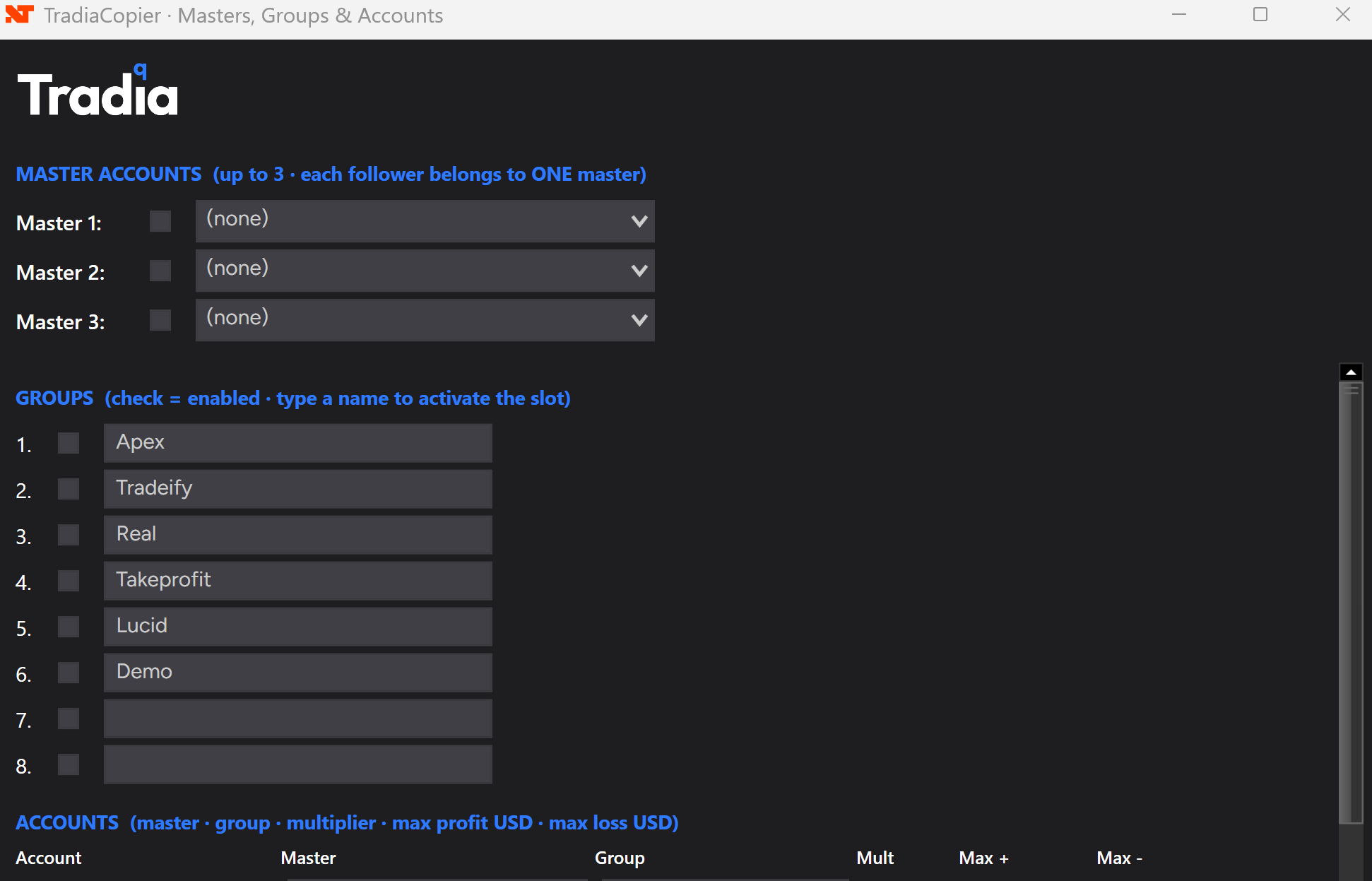This screenshot has width=1372, height=881.
Task: Close the TradiaCopier window
Action: point(1343,15)
